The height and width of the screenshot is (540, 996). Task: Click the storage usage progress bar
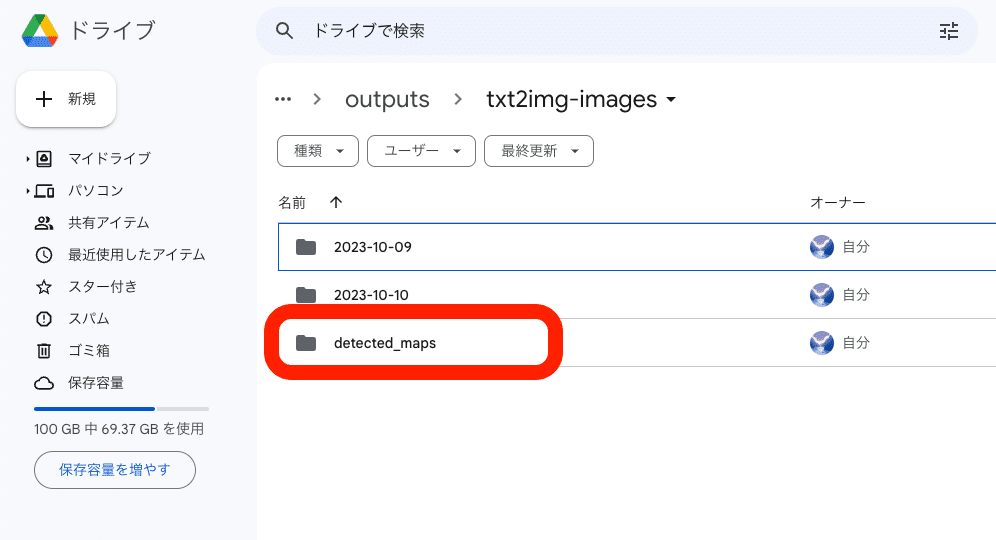(x=121, y=408)
